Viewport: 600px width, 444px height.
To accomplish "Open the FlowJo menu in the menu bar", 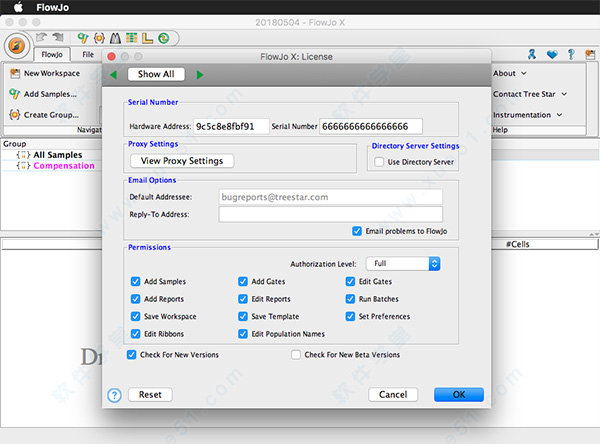I will pyautogui.click(x=53, y=7).
